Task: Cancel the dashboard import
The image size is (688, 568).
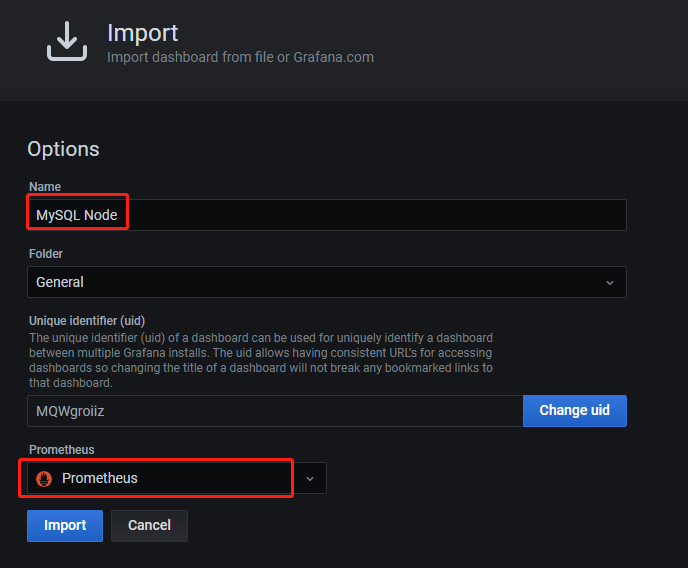Action: [x=149, y=525]
